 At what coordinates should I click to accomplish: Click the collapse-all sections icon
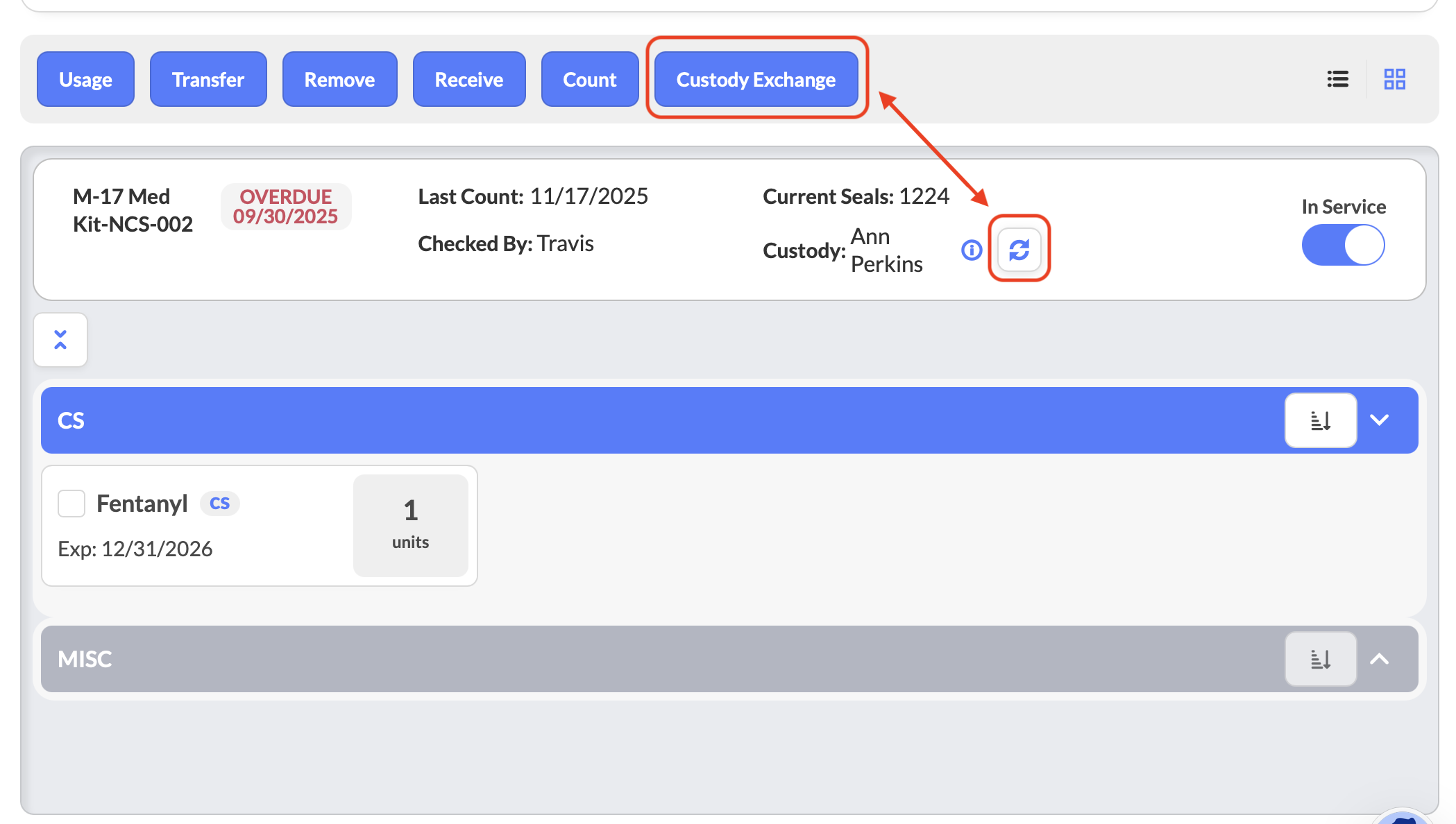[60, 340]
